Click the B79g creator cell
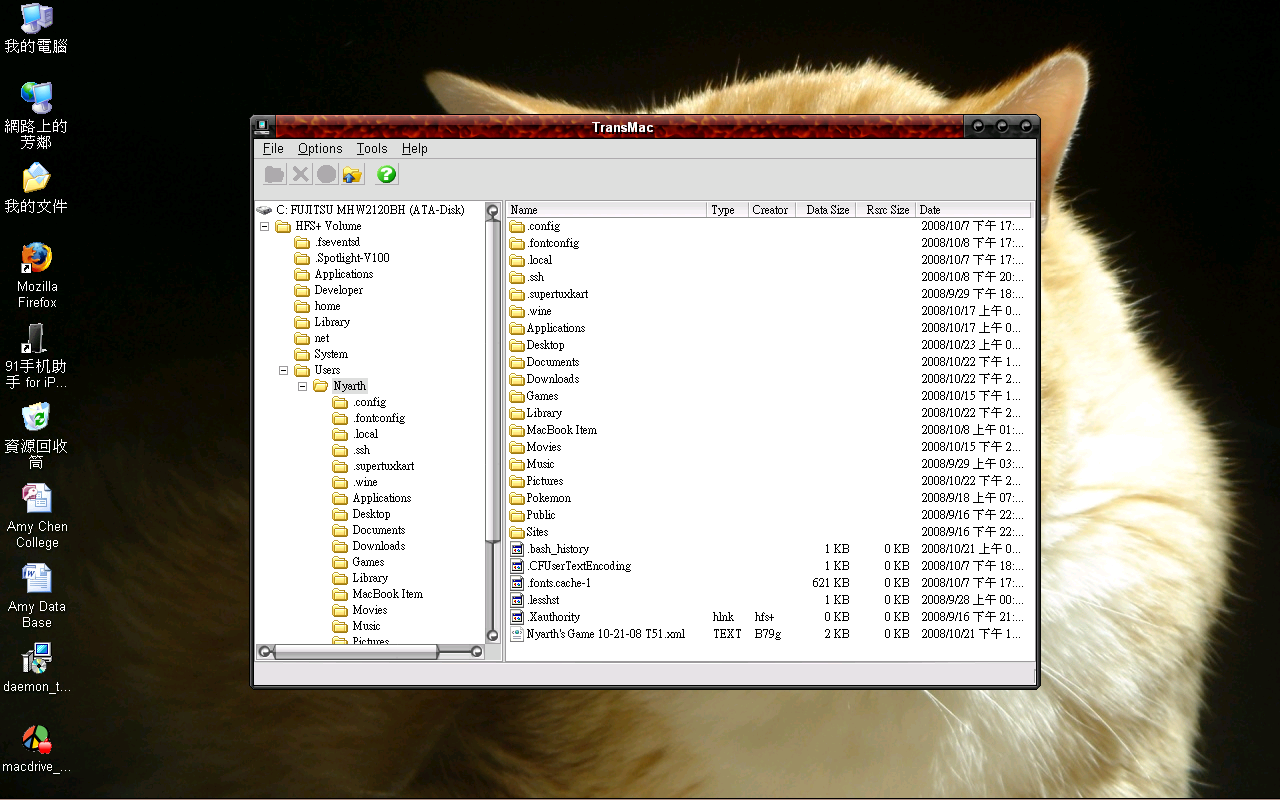The width and height of the screenshot is (1280, 800). pos(768,634)
